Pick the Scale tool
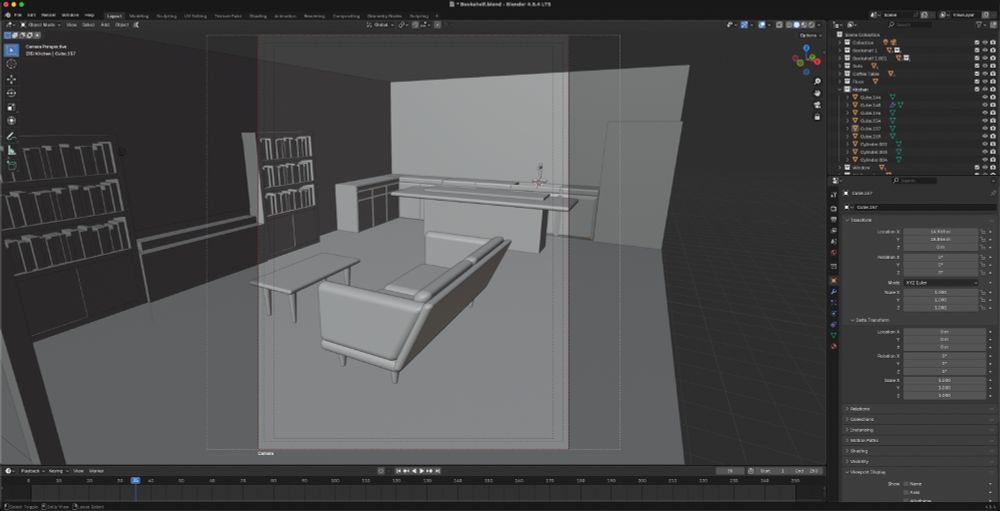The height and width of the screenshot is (511, 1000). pyautogui.click(x=11, y=107)
